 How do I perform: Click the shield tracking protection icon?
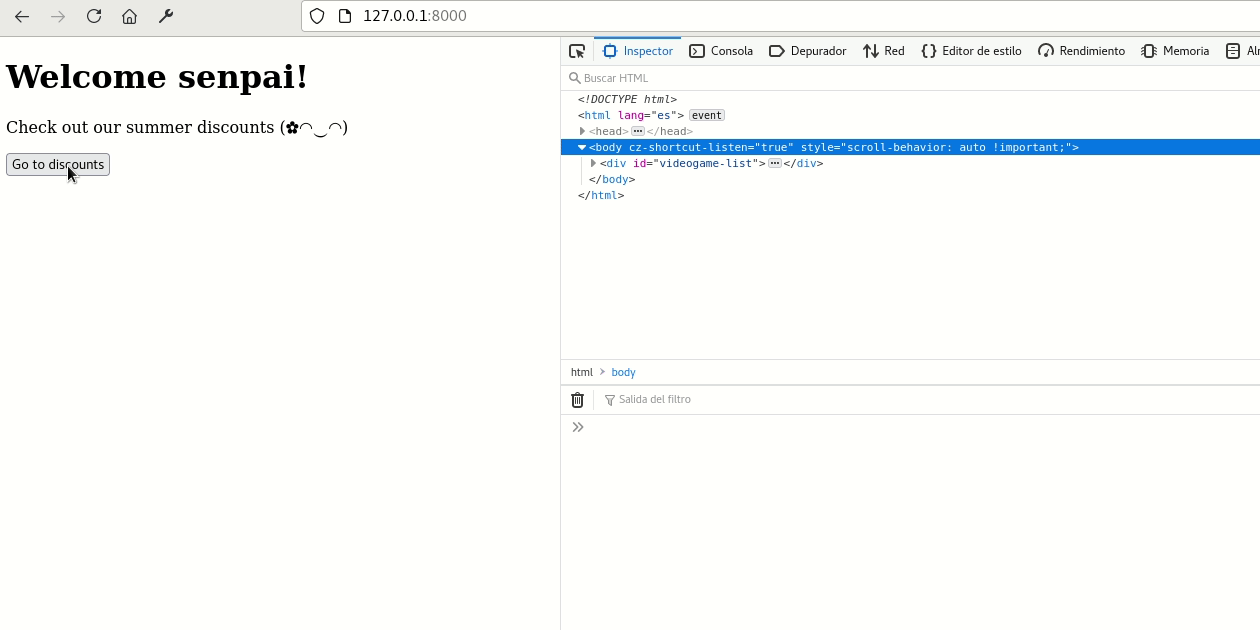point(317,16)
